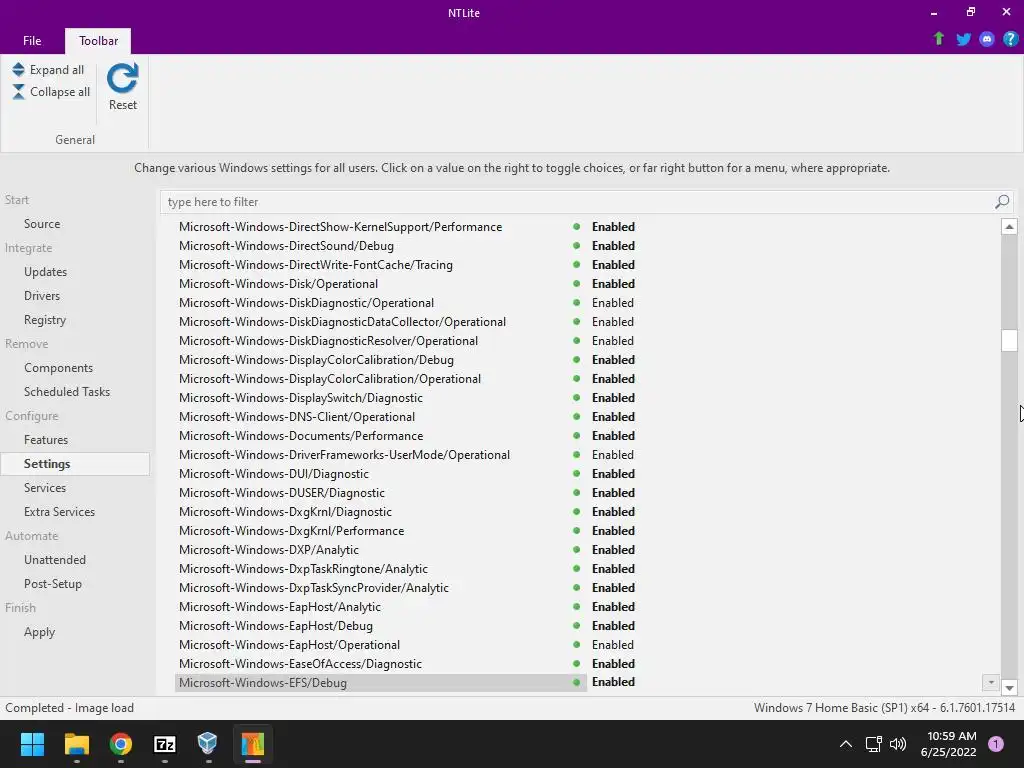Click Collapse all in the toolbar
1024x768 pixels.
click(x=51, y=92)
